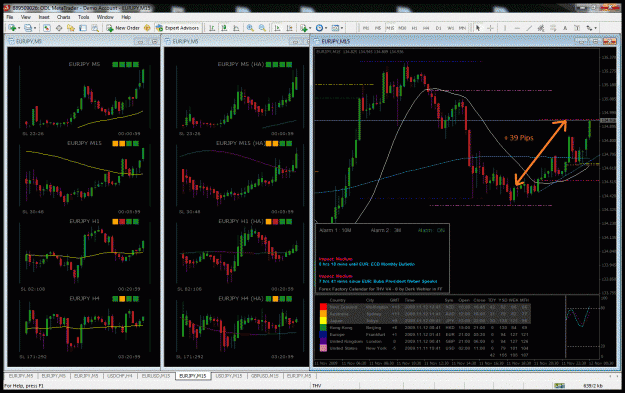The image size is (625, 393).
Task: Switch chart to Bar Chart mode
Action: click(x=212, y=28)
